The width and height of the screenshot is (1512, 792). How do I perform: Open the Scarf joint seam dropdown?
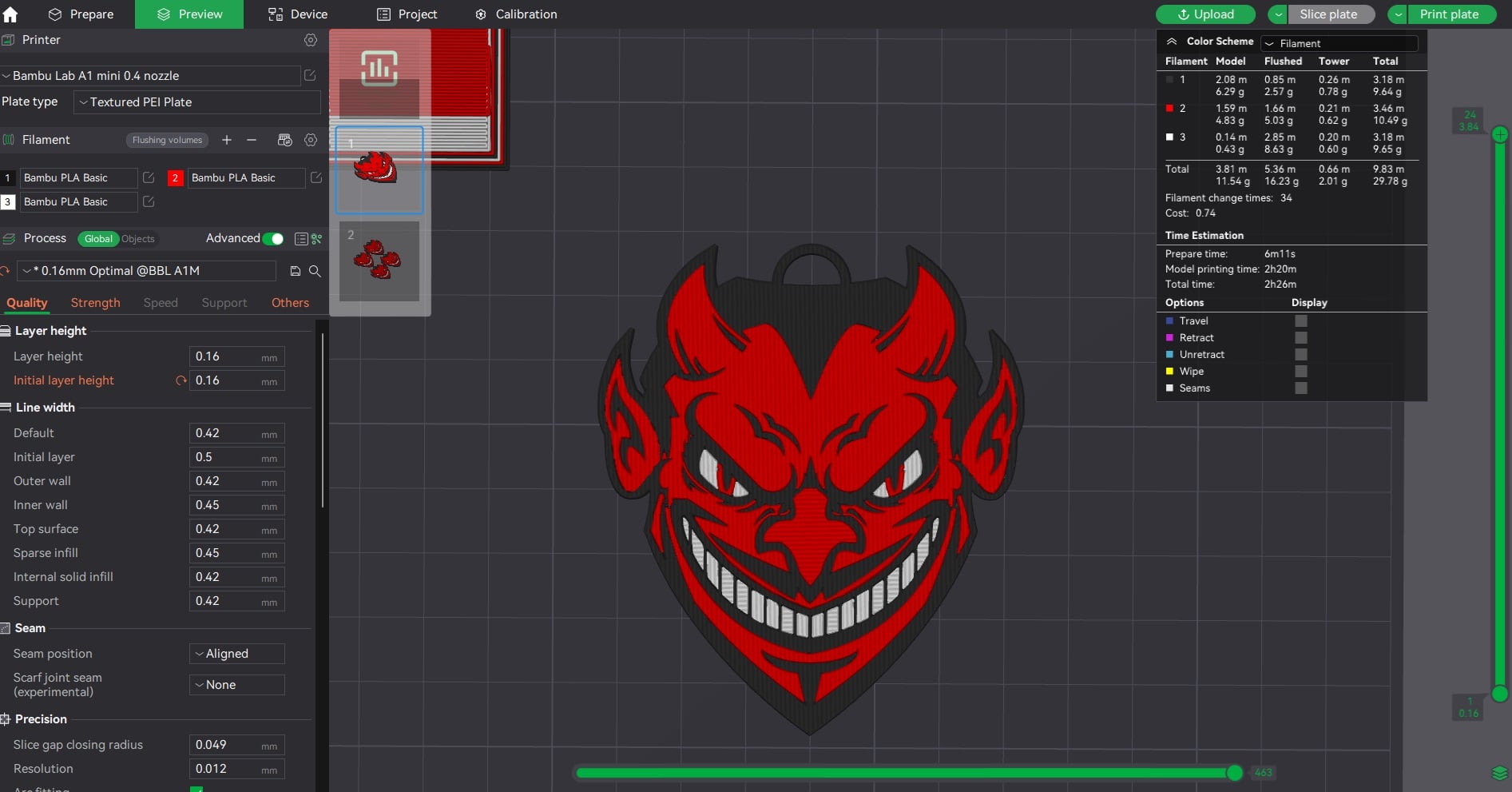tap(237, 685)
